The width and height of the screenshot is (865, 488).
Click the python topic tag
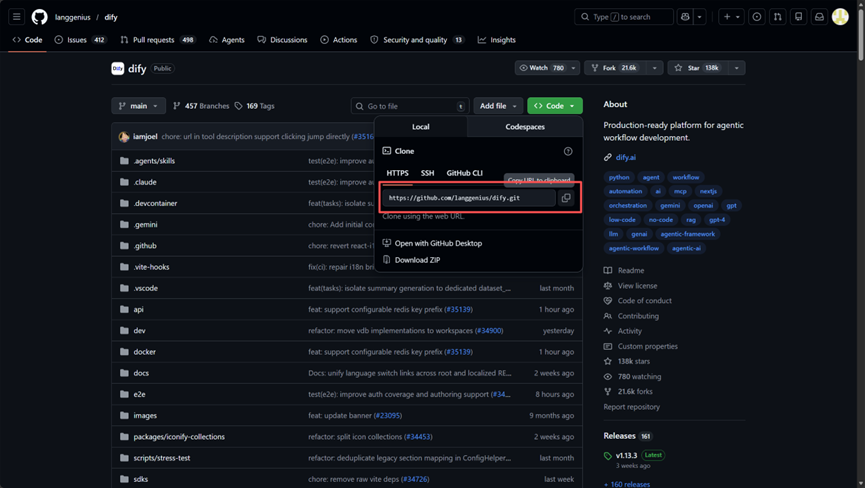[619, 177]
